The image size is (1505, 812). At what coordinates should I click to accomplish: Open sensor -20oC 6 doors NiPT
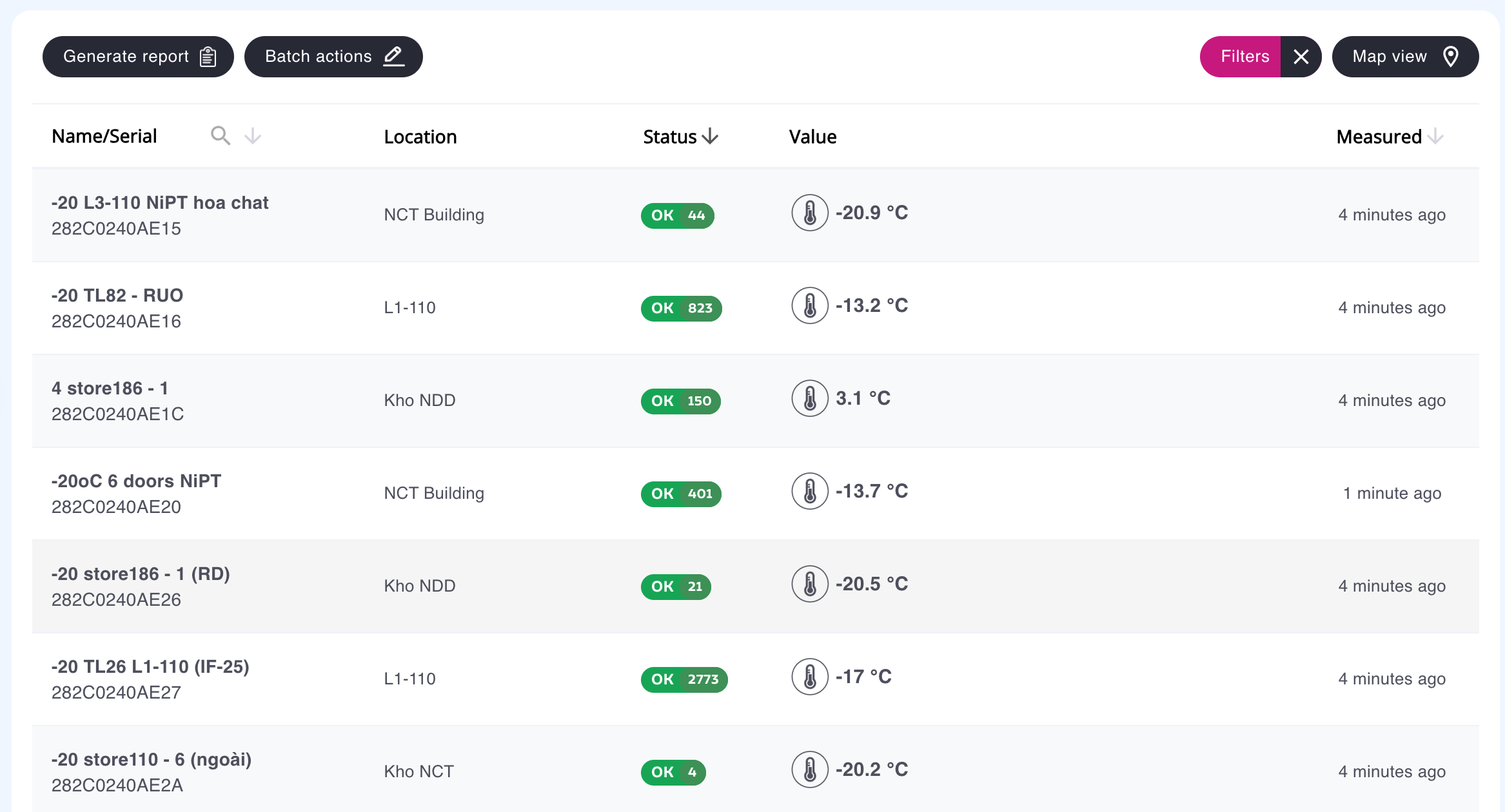point(137,481)
